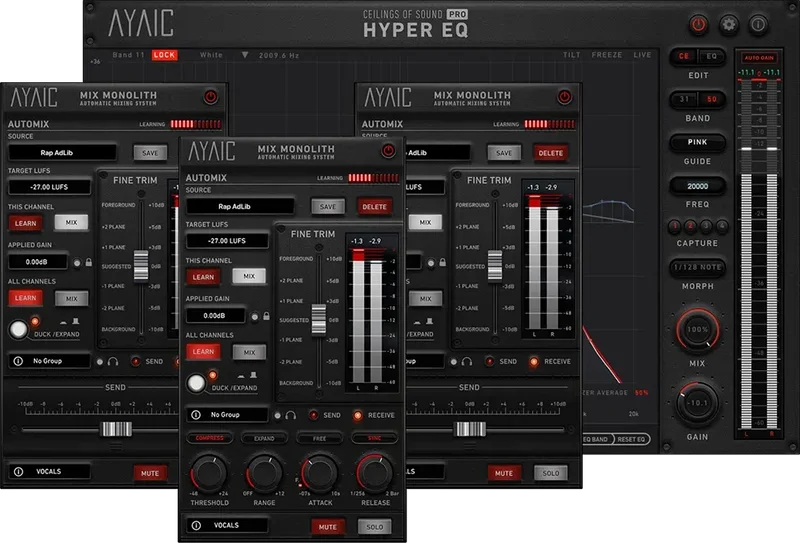This screenshot has height=543, width=800.
Task: Toggle RECEIVE indicator in front Mix Monolith
Action: point(358,415)
